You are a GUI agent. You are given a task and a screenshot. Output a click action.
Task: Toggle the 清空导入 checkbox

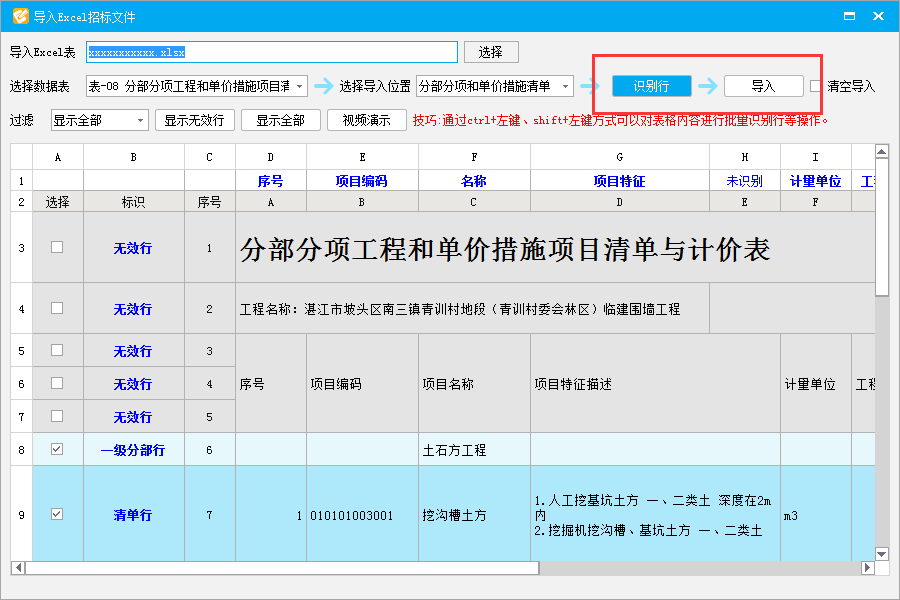pos(816,86)
